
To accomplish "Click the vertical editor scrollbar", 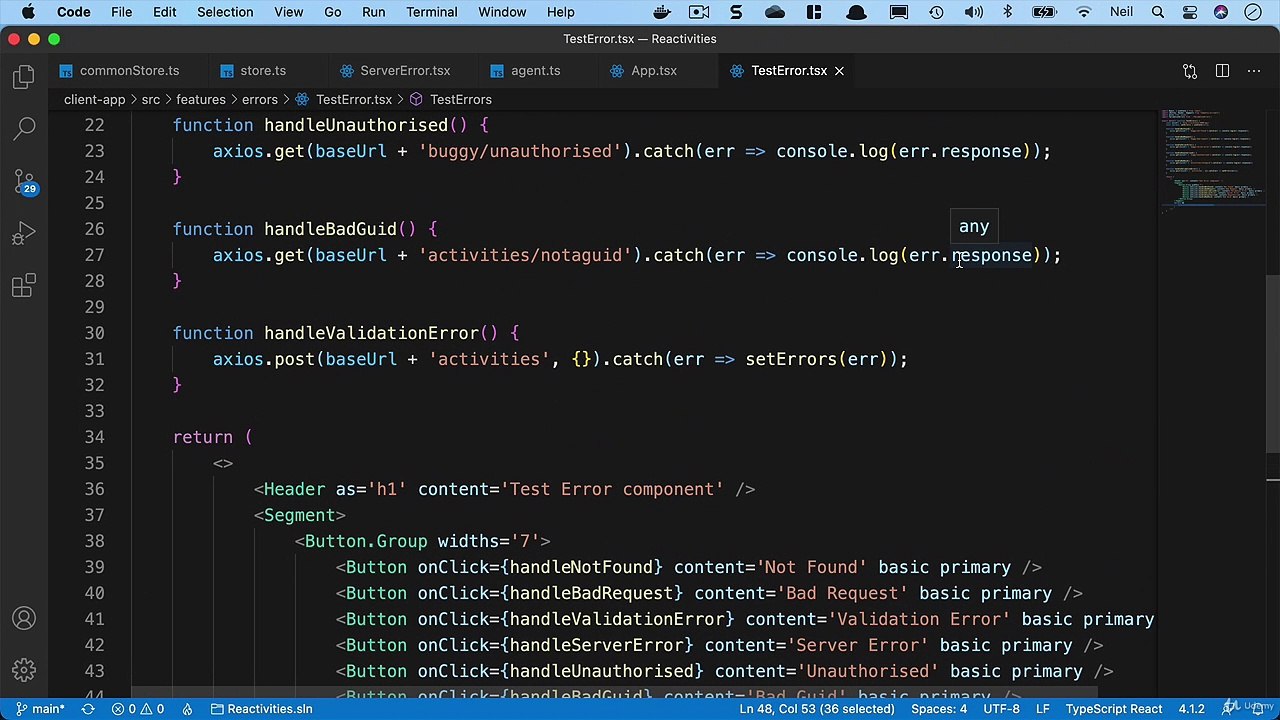I will [1272, 362].
